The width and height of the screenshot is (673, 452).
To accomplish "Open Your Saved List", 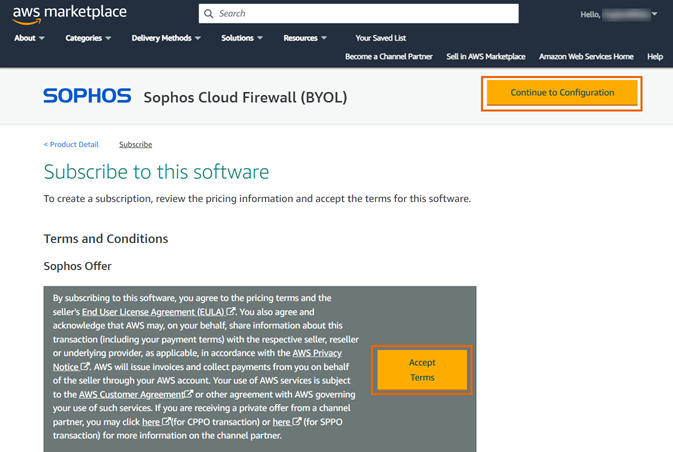I will coord(380,38).
